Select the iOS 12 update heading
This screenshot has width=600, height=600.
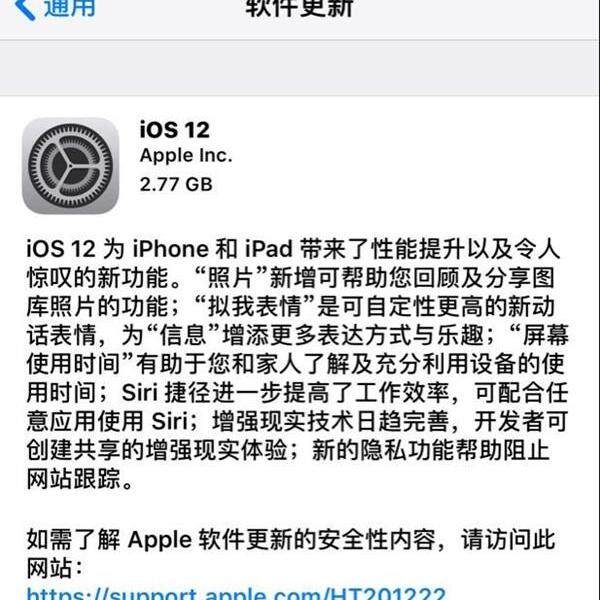175,130
